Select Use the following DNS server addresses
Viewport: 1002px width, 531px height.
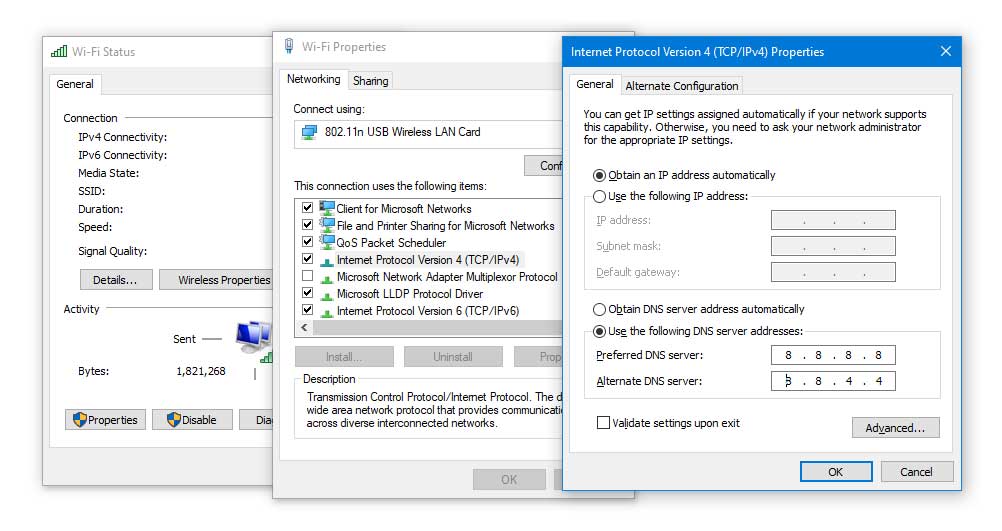[599, 331]
